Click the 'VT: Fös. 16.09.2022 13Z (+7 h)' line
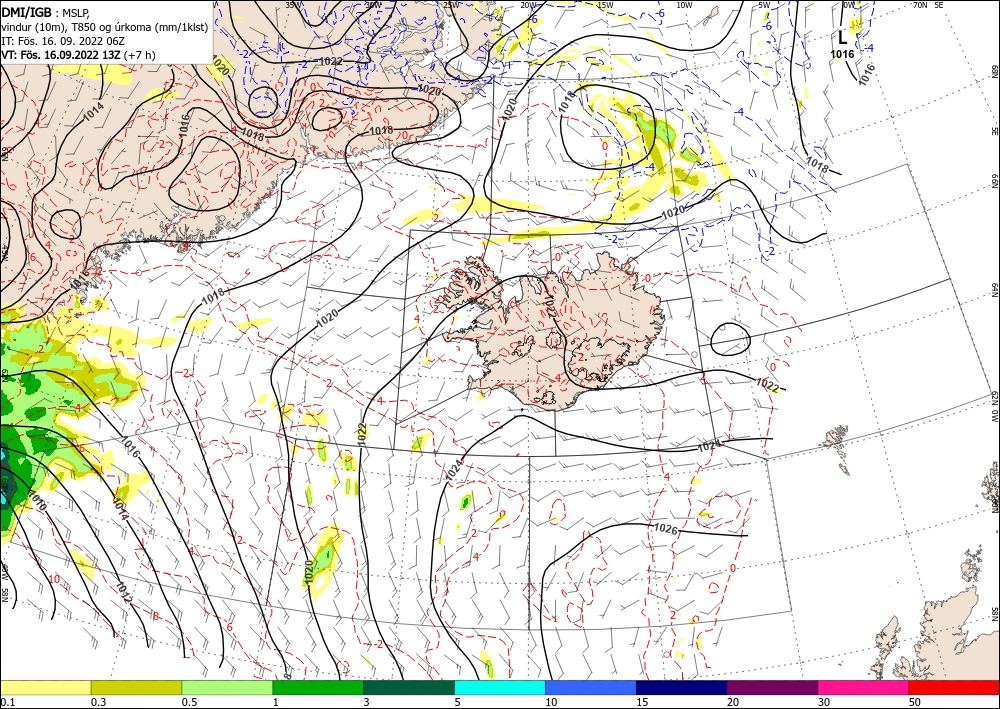1000x709 pixels. point(78,55)
